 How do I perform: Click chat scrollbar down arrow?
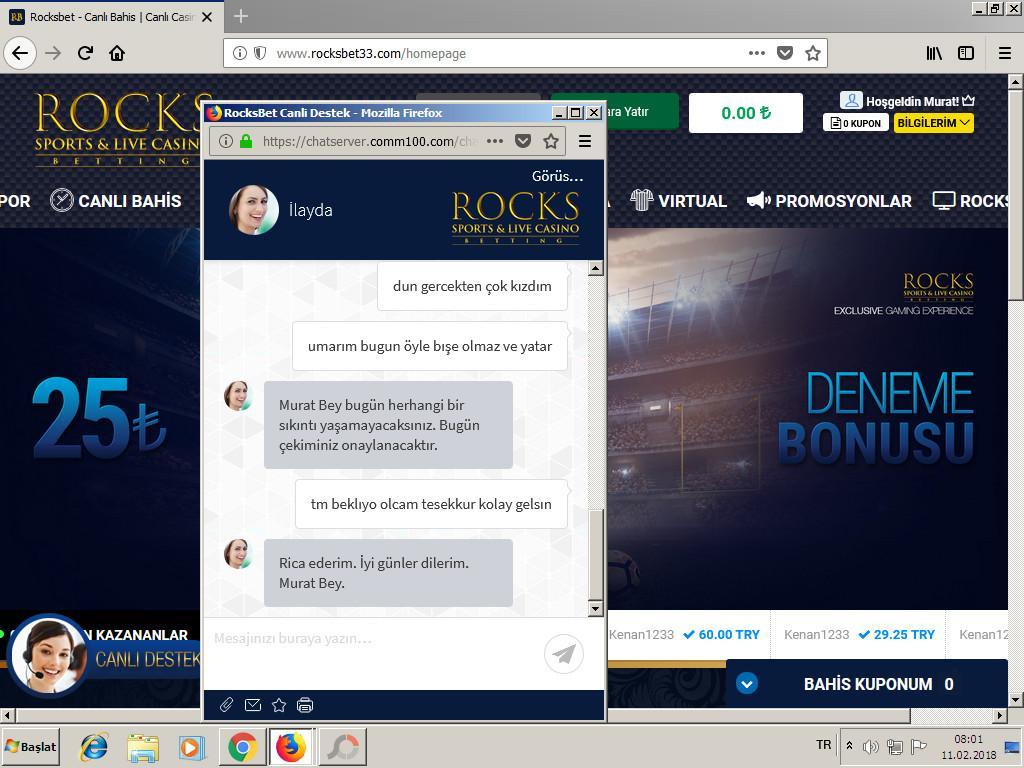[595, 609]
